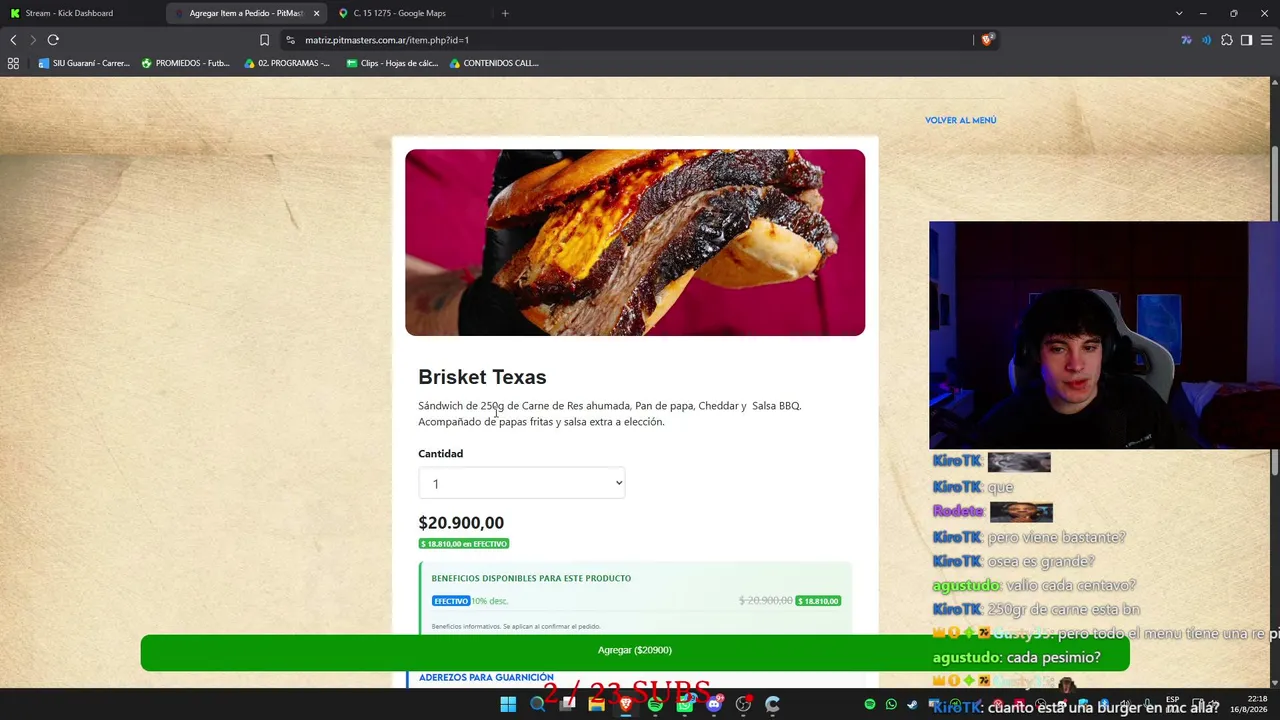Click the BENEFICIOS DISPONIBLES PARA ESTE PRODUCTO heading
This screenshot has width=1280, height=720.
pos(531,578)
